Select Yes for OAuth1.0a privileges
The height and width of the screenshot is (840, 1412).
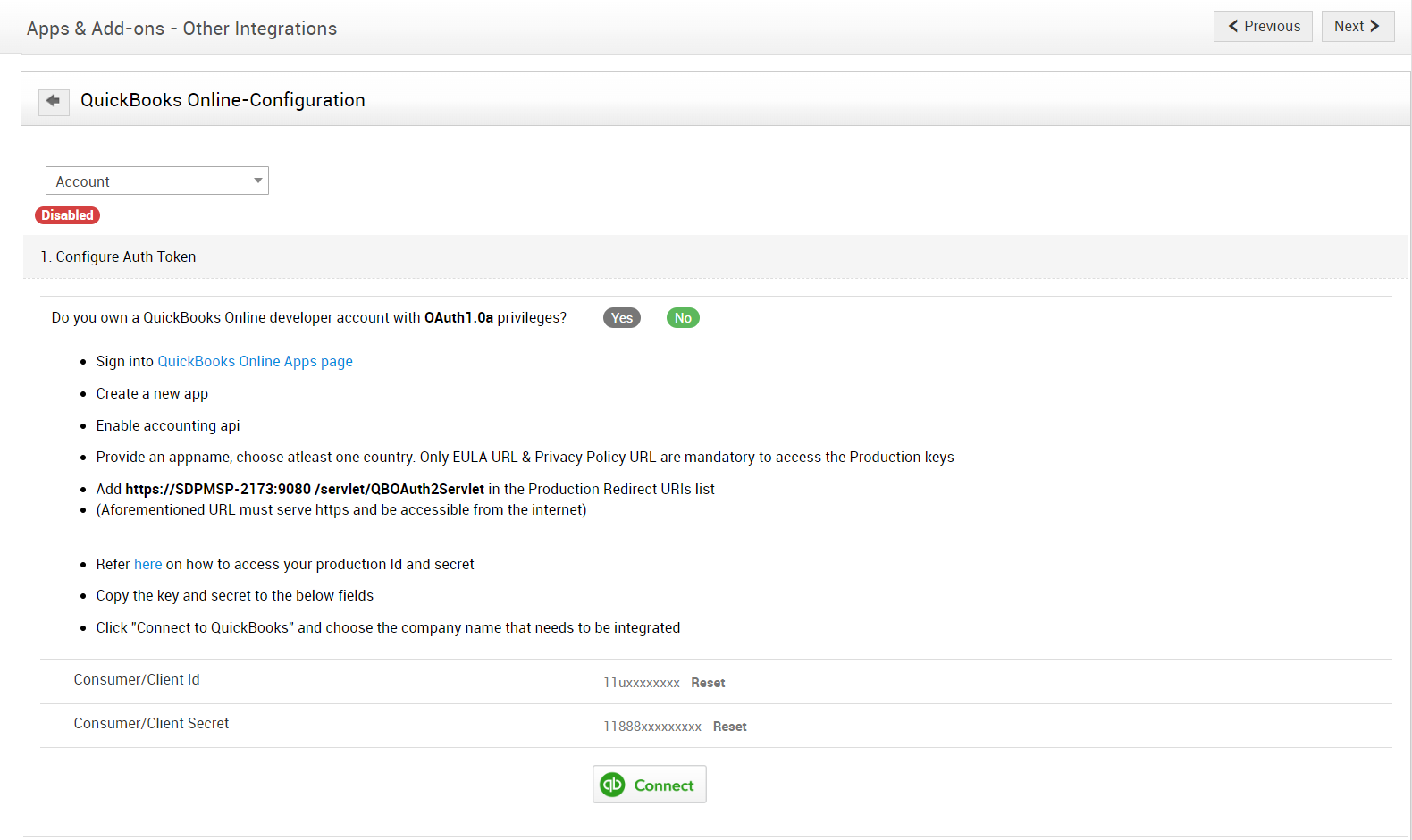(621, 318)
